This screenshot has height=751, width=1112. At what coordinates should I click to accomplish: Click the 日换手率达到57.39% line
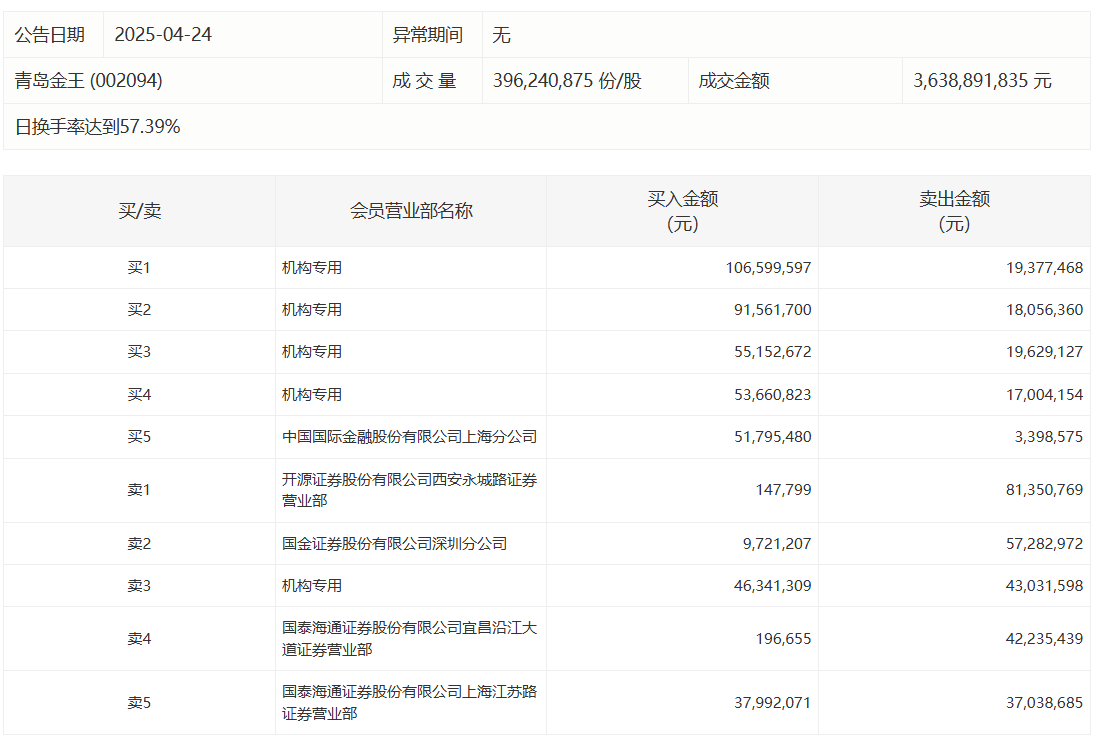click(x=98, y=127)
